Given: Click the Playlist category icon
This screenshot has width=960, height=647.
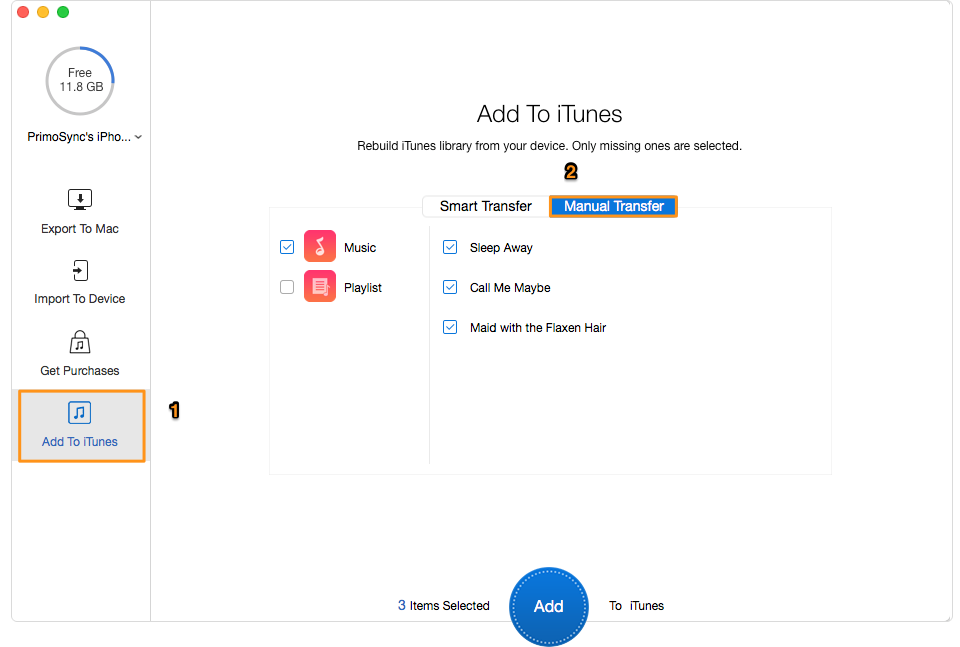Looking at the screenshot, I should pyautogui.click(x=320, y=286).
